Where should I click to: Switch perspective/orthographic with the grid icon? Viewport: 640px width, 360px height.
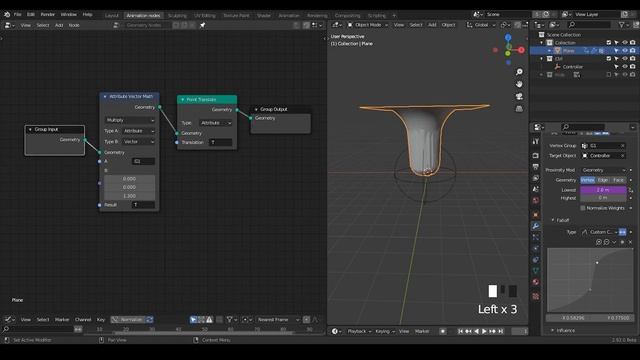519,109
